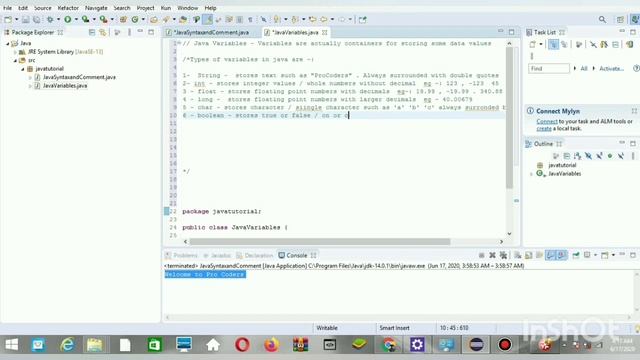Run the program with the green Run button
The height and width of the screenshot is (360, 640).
[x=68, y=19]
